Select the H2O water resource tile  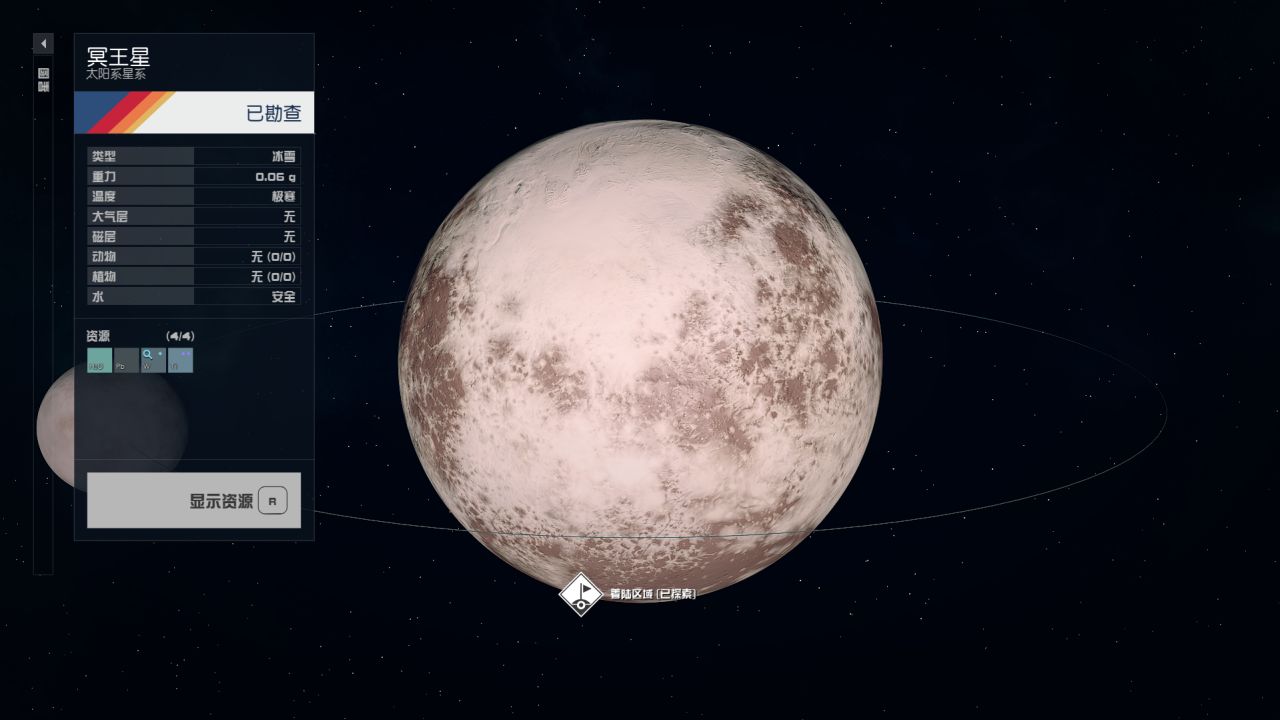pyautogui.click(x=100, y=360)
